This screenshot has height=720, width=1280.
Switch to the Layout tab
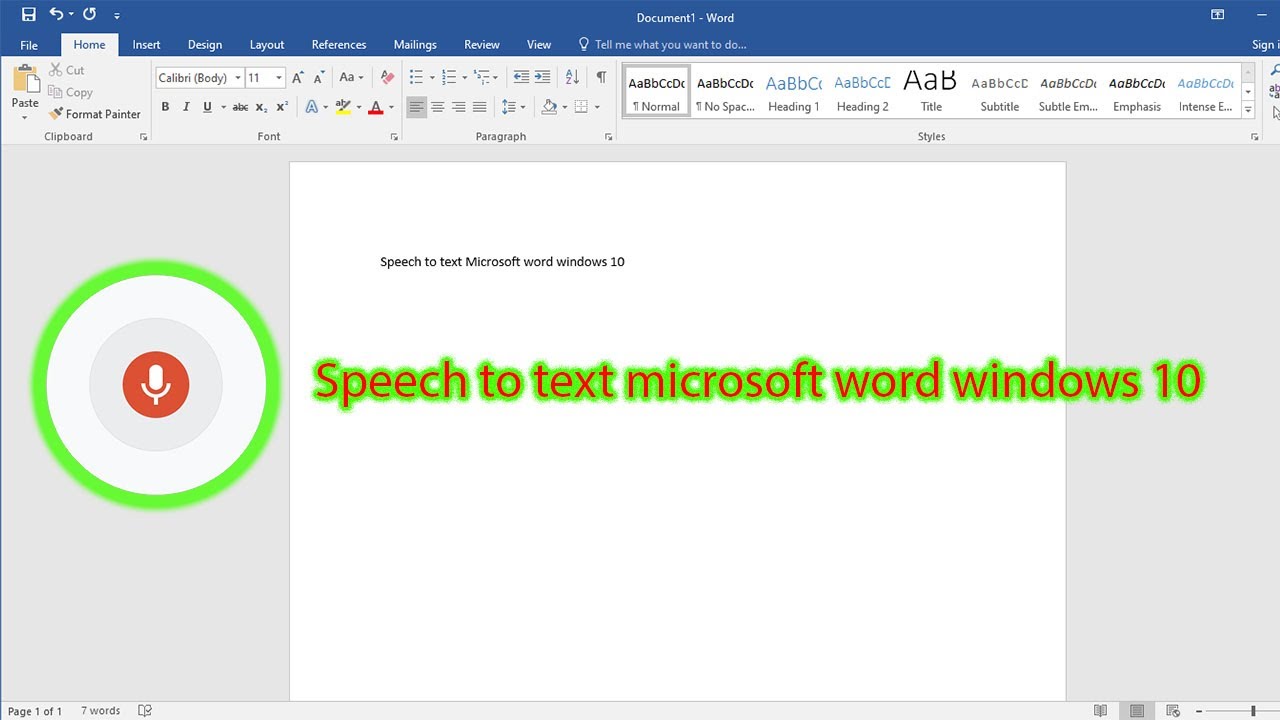pos(267,45)
